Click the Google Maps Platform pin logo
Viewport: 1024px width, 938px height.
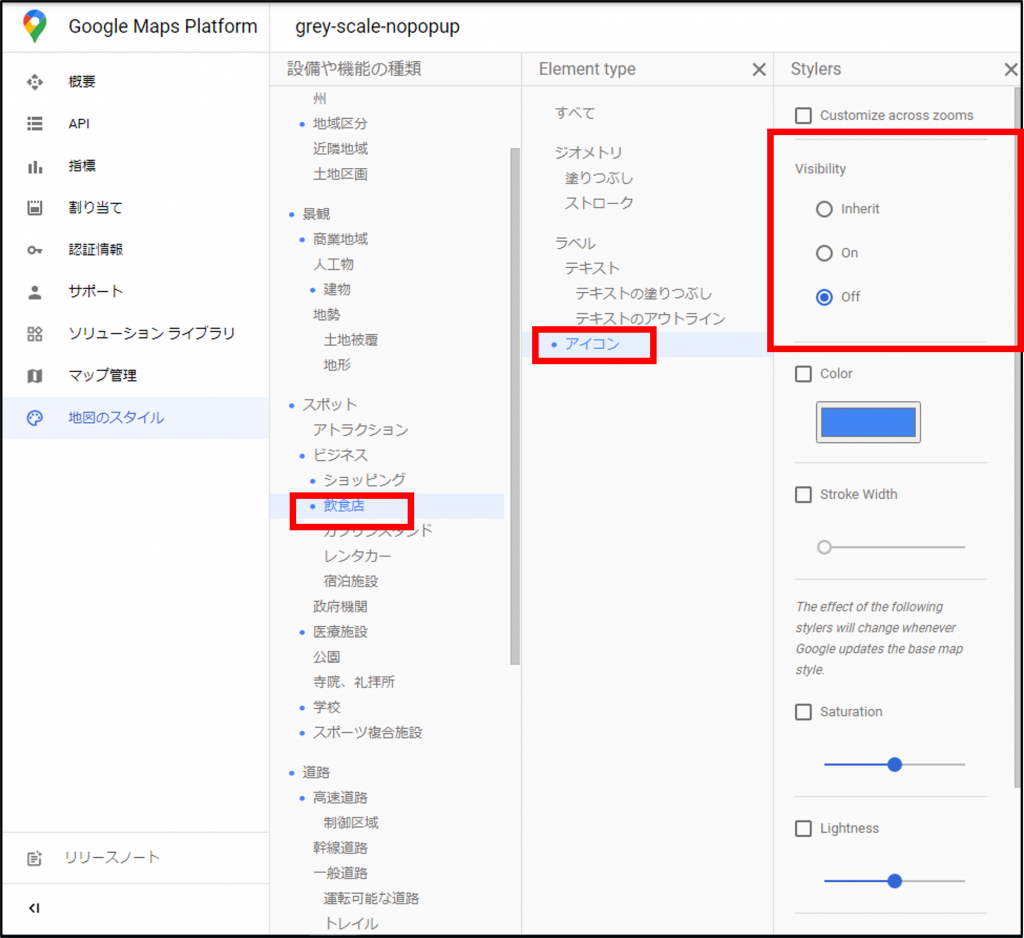click(x=35, y=26)
